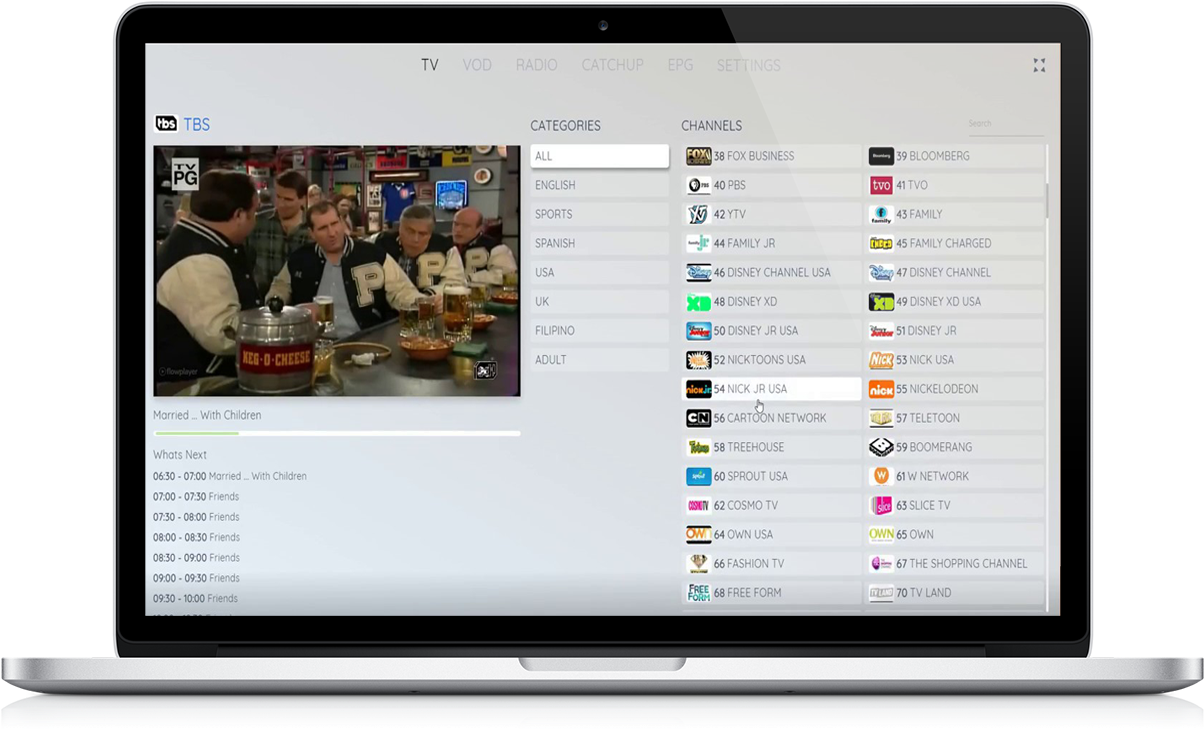This screenshot has height=730, width=1204.
Task: Open the SETTINGS tab
Action: [x=748, y=65]
